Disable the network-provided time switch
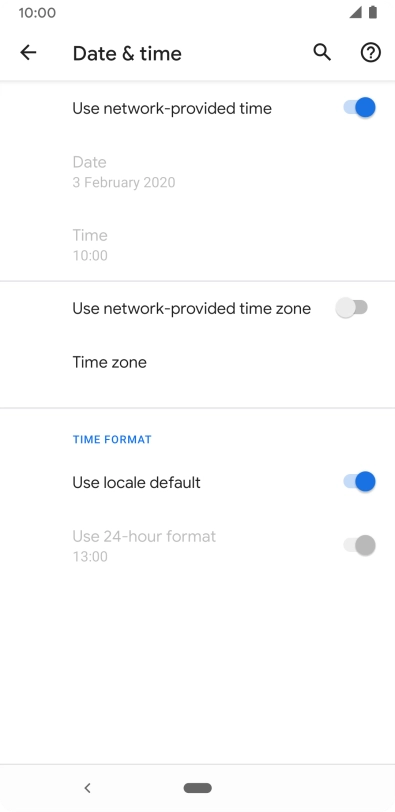The height and width of the screenshot is (812, 395). point(359,108)
